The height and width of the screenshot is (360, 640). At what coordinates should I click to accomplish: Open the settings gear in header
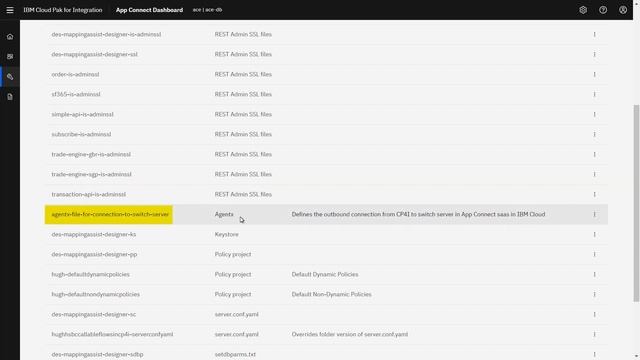583,10
